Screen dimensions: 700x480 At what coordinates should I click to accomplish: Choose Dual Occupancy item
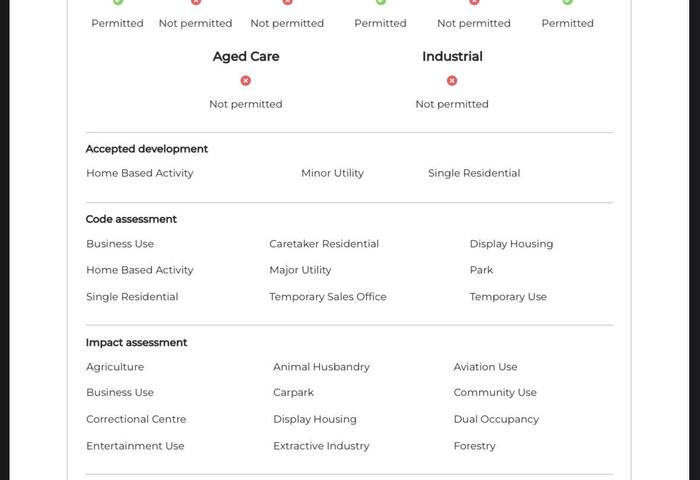coord(496,419)
